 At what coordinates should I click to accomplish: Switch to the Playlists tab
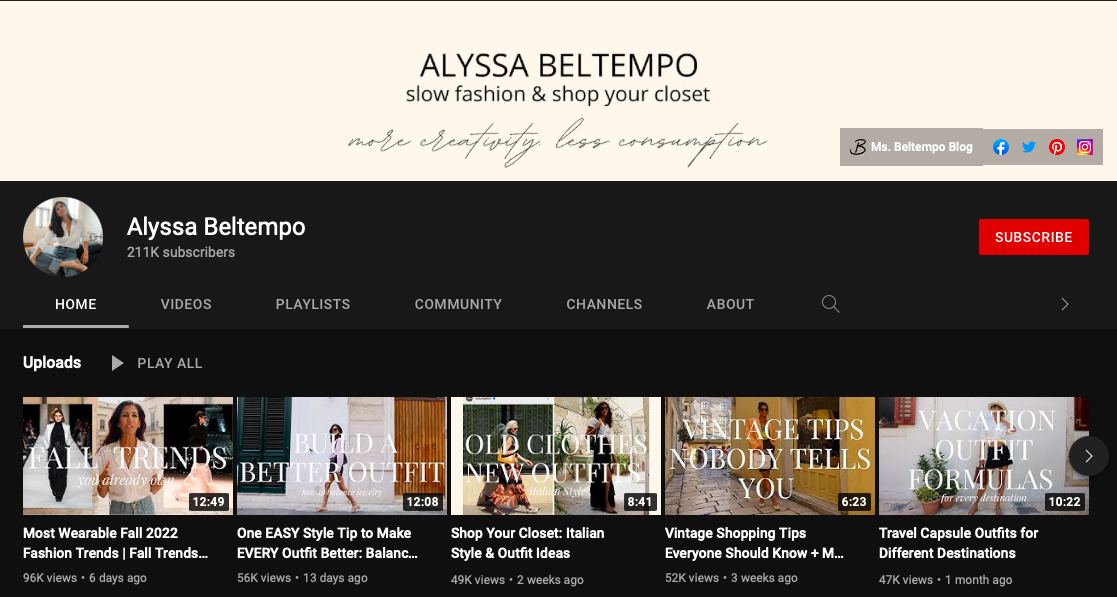313,304
